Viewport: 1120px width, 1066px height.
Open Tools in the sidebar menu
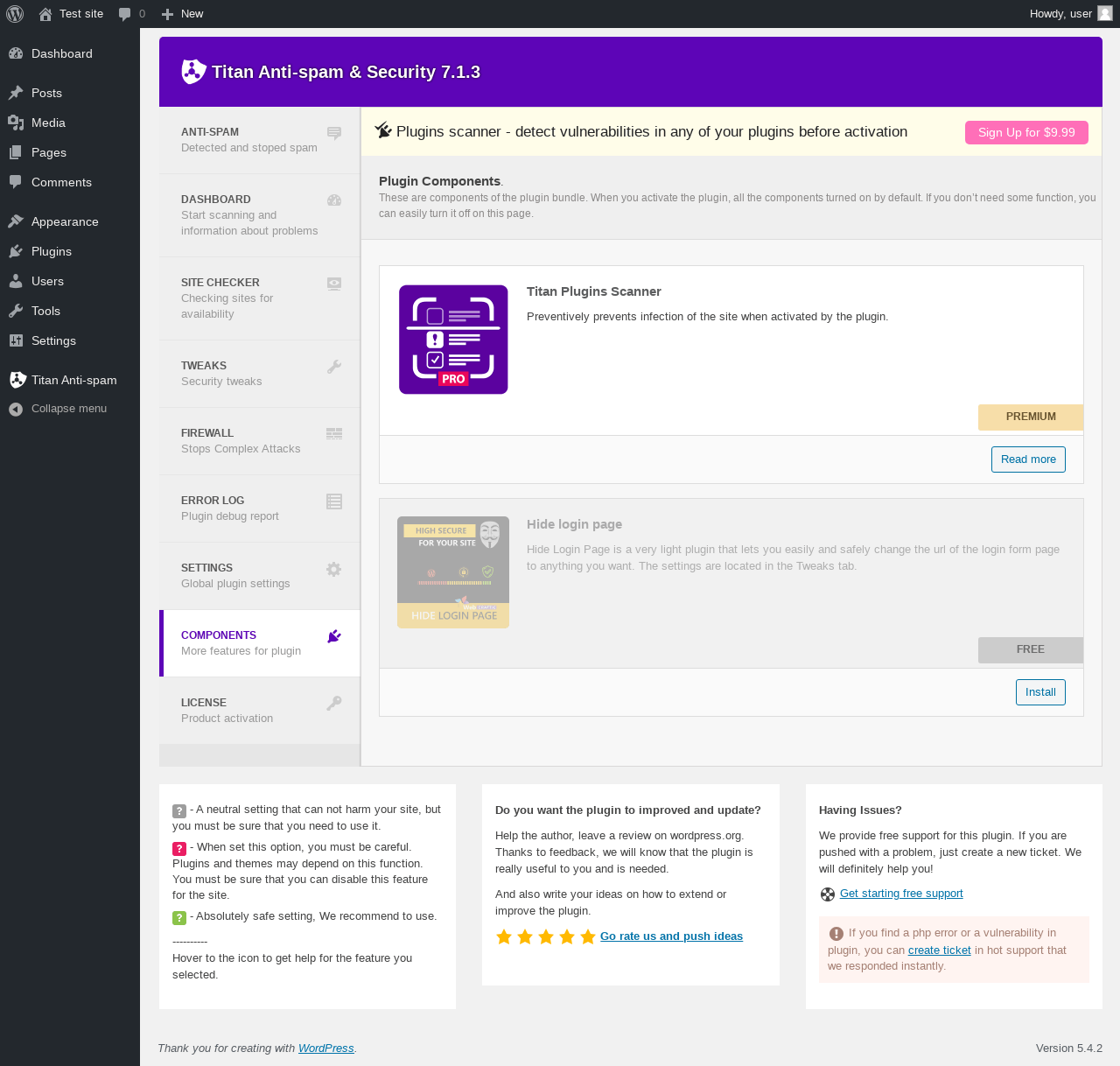(70, 311)
